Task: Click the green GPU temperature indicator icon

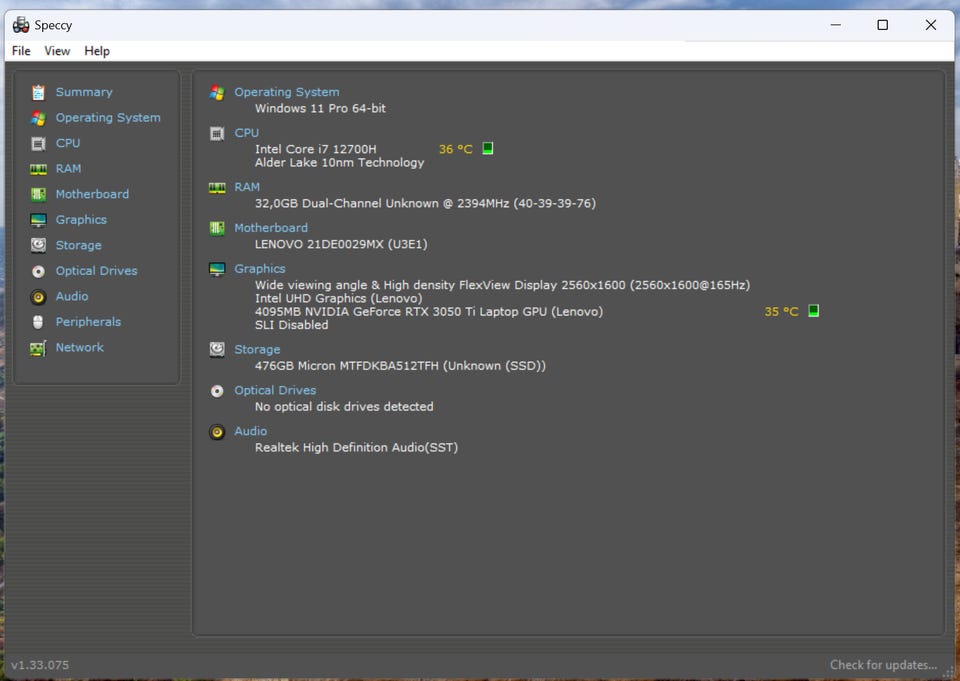Action: pos(813,310)
